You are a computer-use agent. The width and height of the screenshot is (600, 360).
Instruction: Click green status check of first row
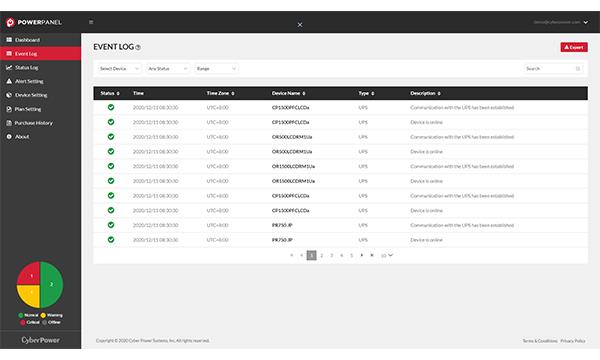[x=111, y=108]
